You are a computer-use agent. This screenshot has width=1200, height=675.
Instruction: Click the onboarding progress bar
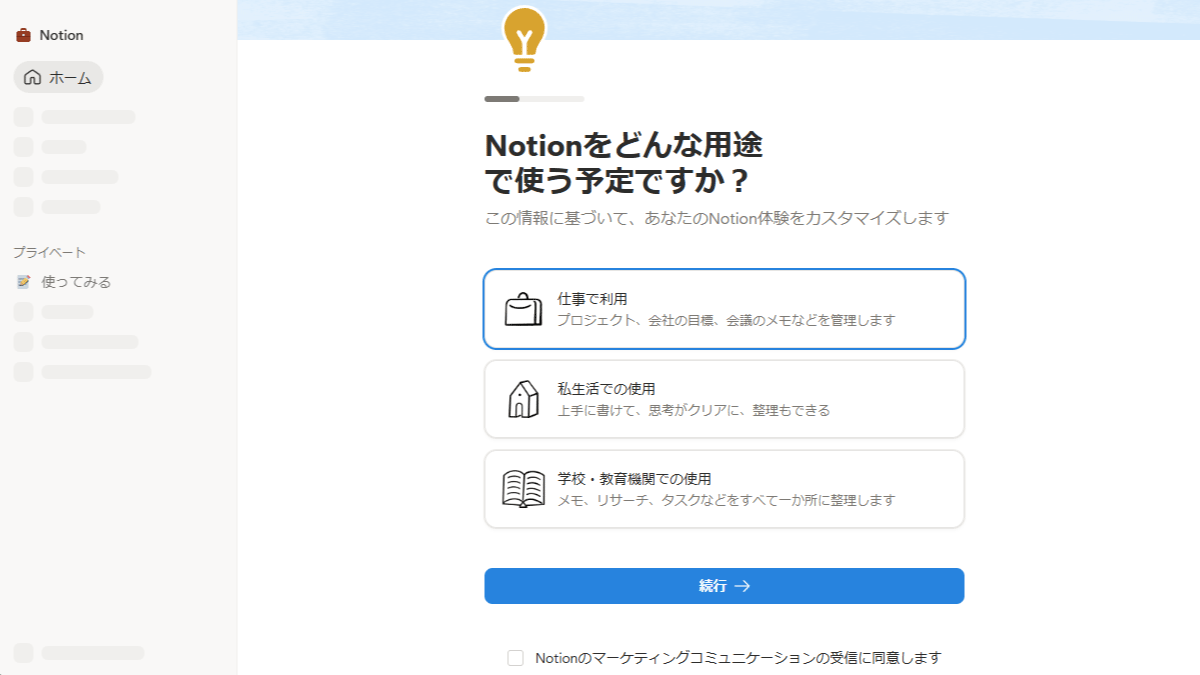point(534,99)
